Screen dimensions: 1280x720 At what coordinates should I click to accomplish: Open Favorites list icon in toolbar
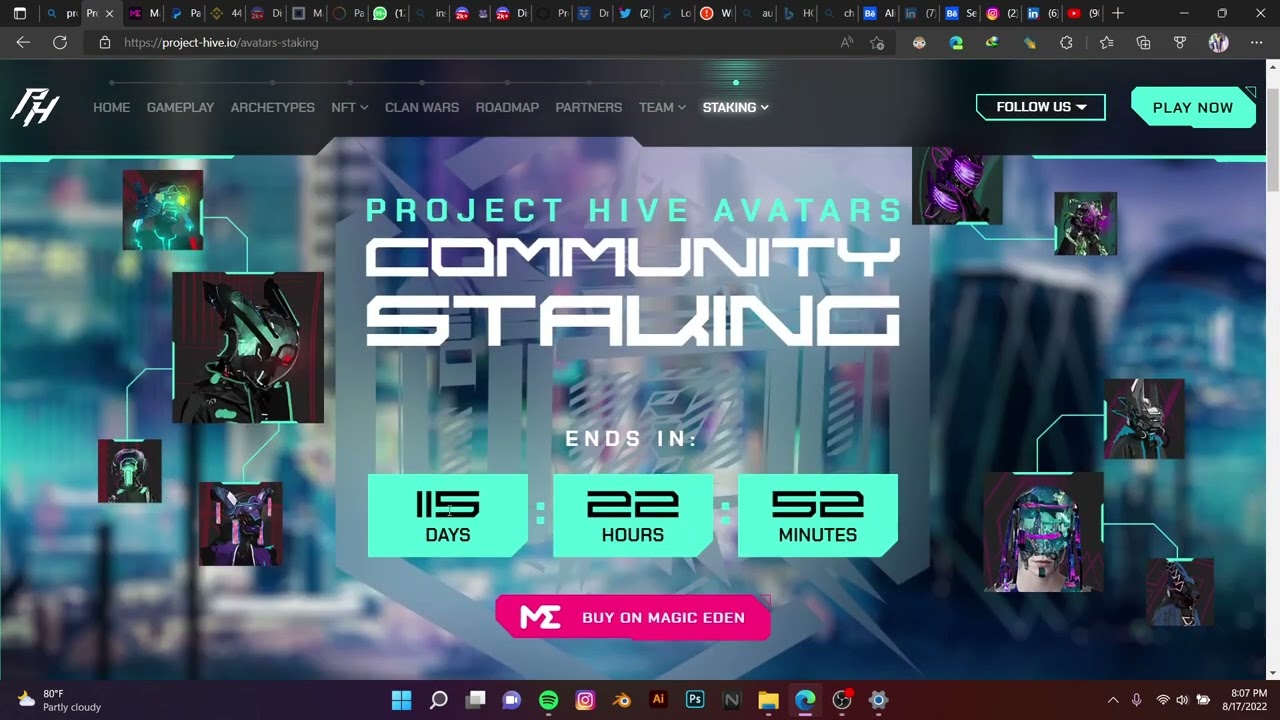point(1106,43)
